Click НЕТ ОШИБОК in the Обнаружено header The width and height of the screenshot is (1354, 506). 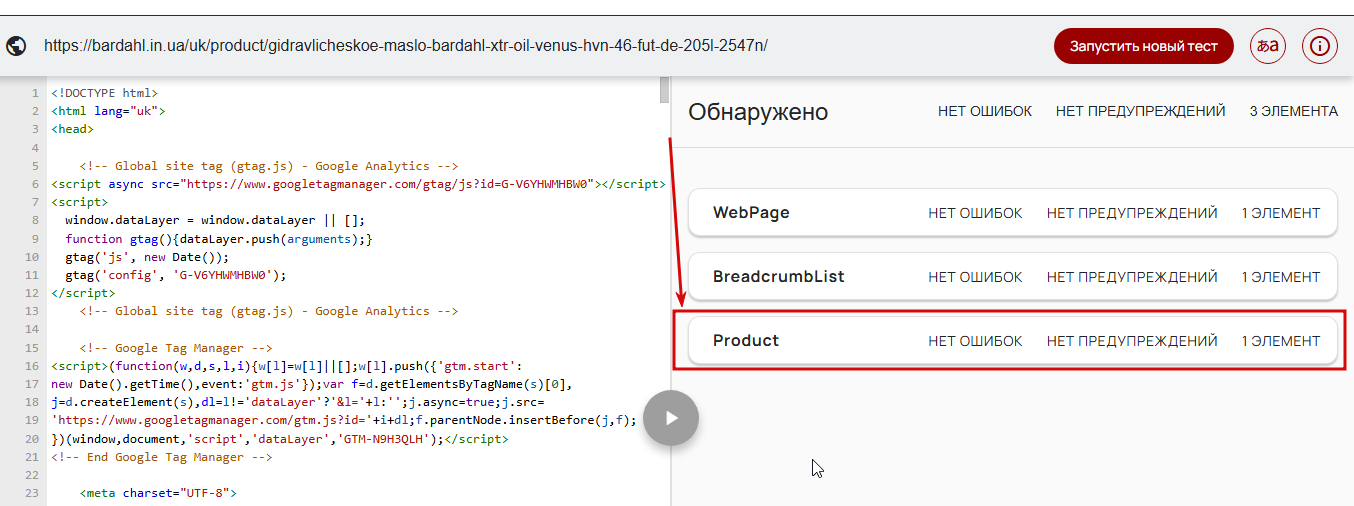click(x=985, y=111)
